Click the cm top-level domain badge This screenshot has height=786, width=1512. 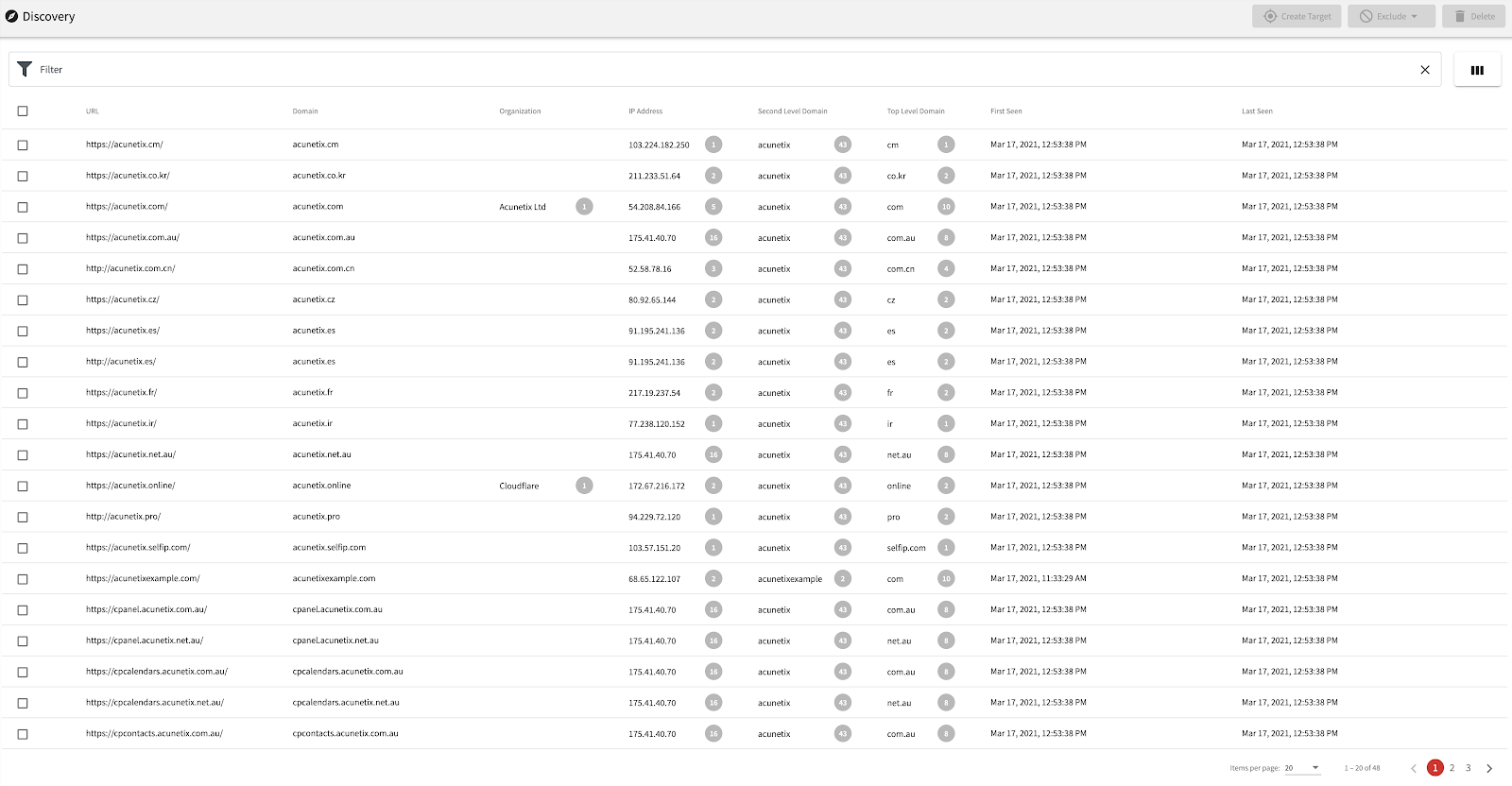click(x=946, y=145)
